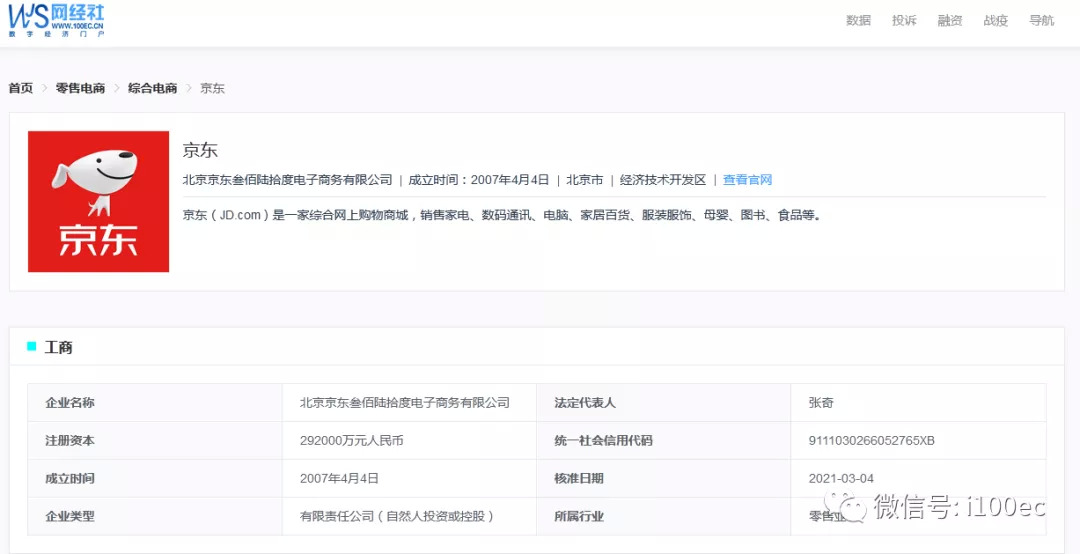Click the chevron after 首页 in breadcrumb

pyautogui.click(x=44, y=88)
